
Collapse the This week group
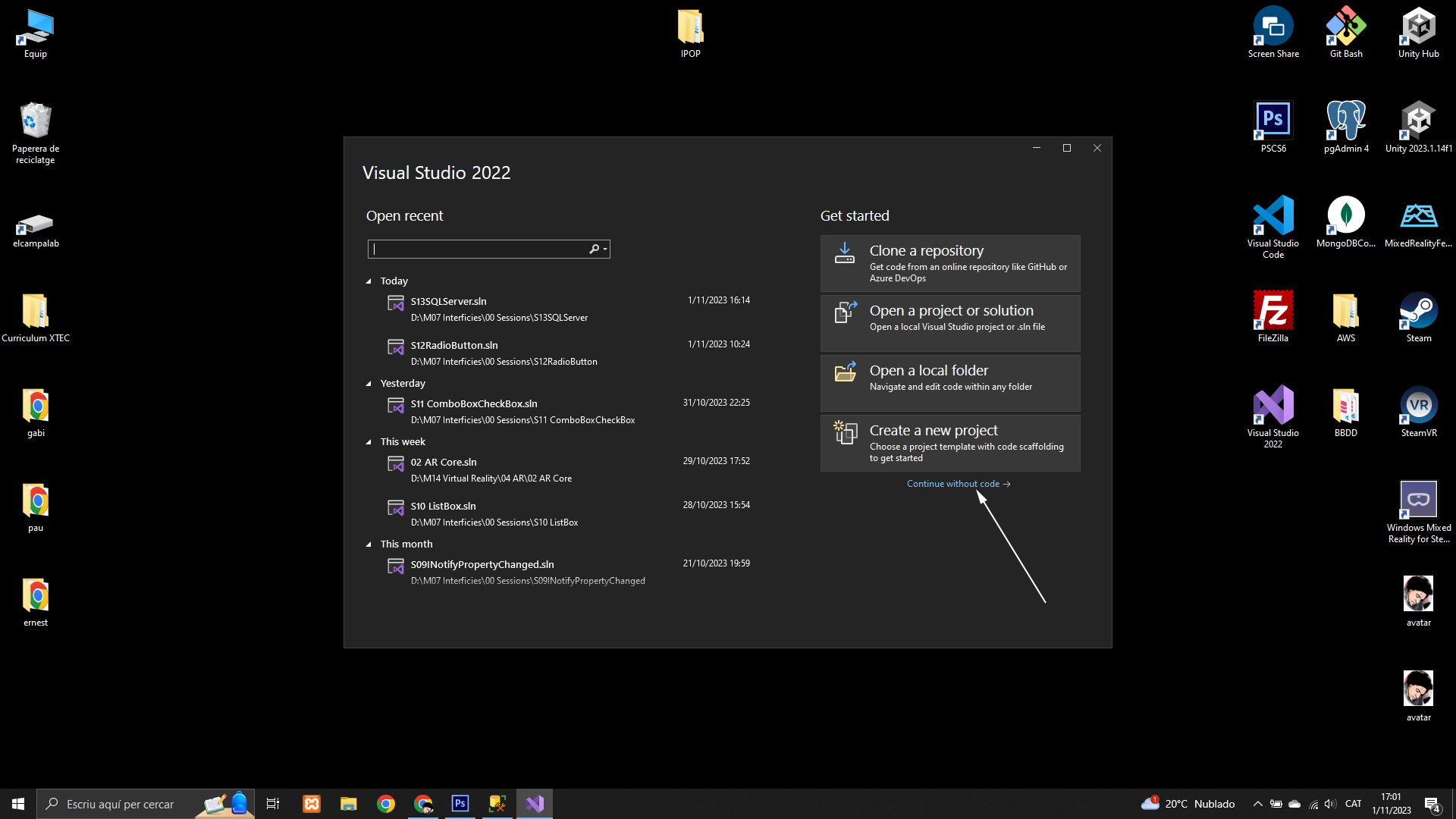369,442
